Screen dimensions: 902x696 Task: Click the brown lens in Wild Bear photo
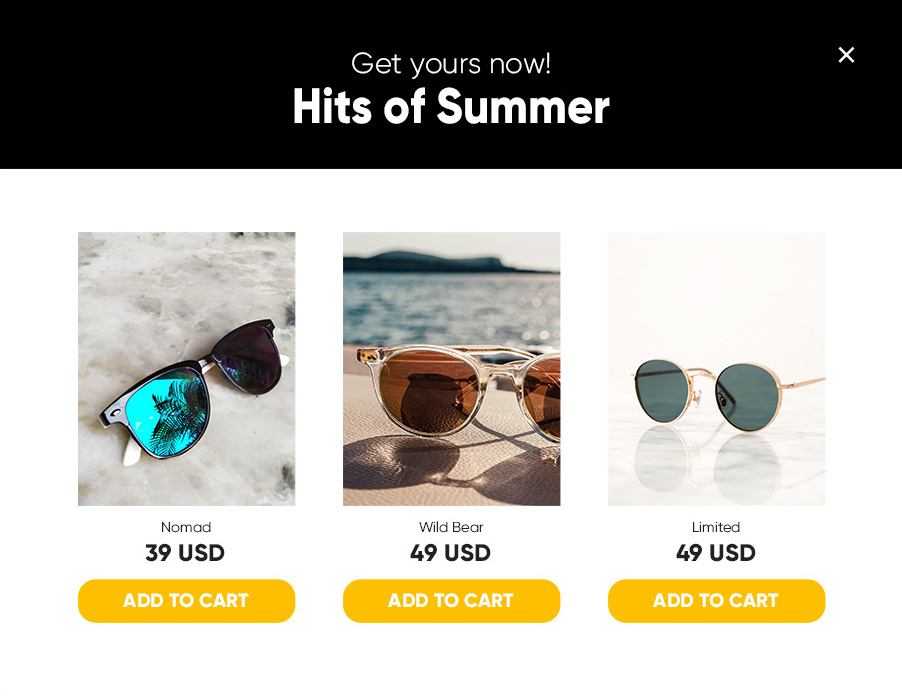[x=430, y=391]
